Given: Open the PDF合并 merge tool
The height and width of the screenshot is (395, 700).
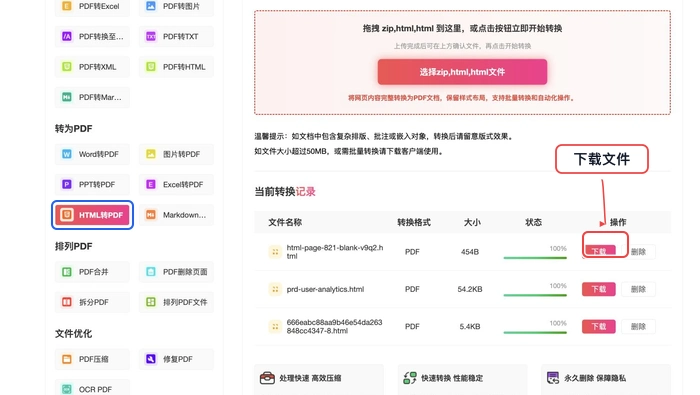Looking at the screenshot, I should pyautogui.click(x=92, y=272).
